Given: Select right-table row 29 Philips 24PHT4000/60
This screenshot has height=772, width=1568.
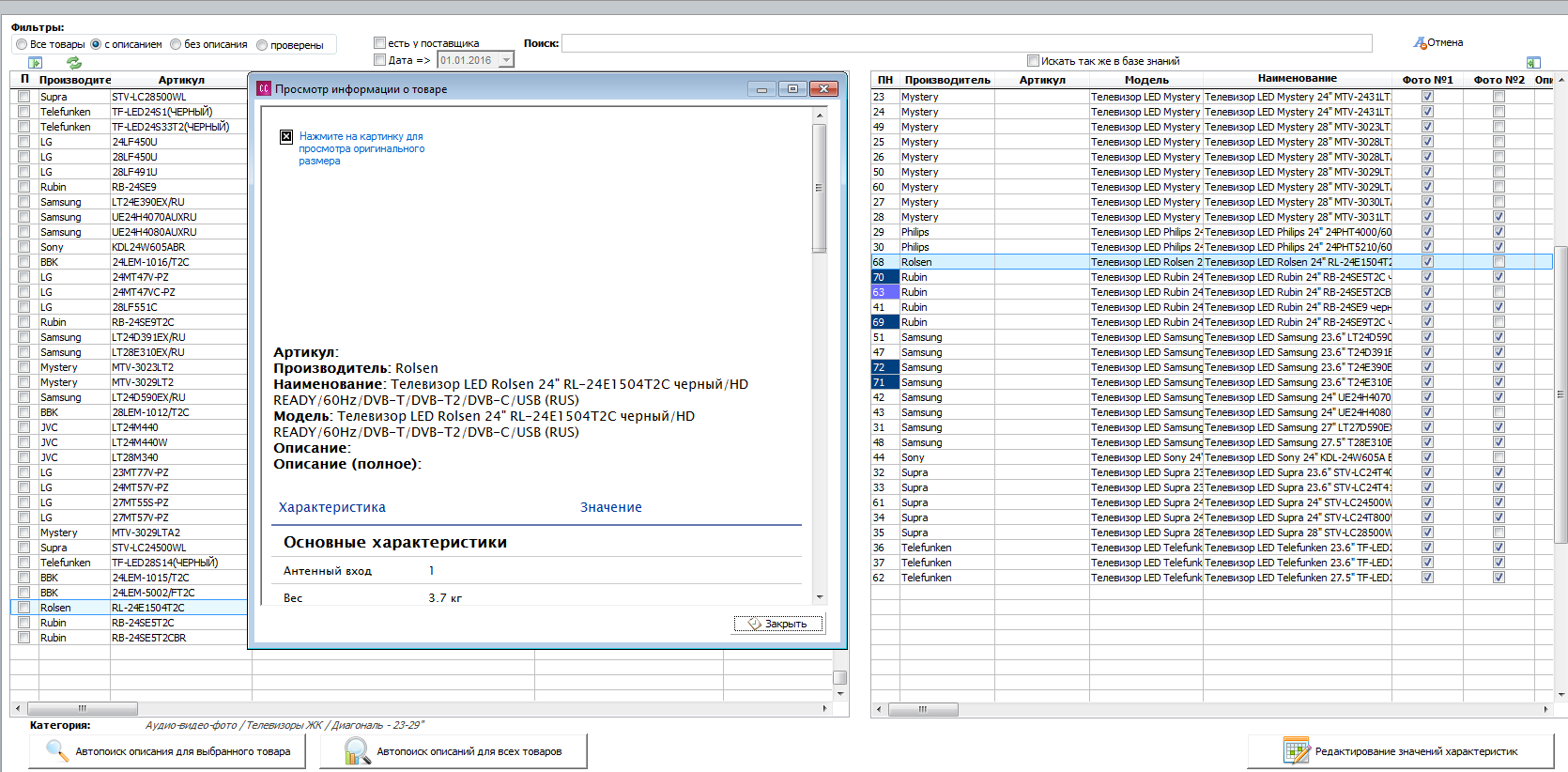Looking at the screenshot, I should click(x=1211, y=232).
